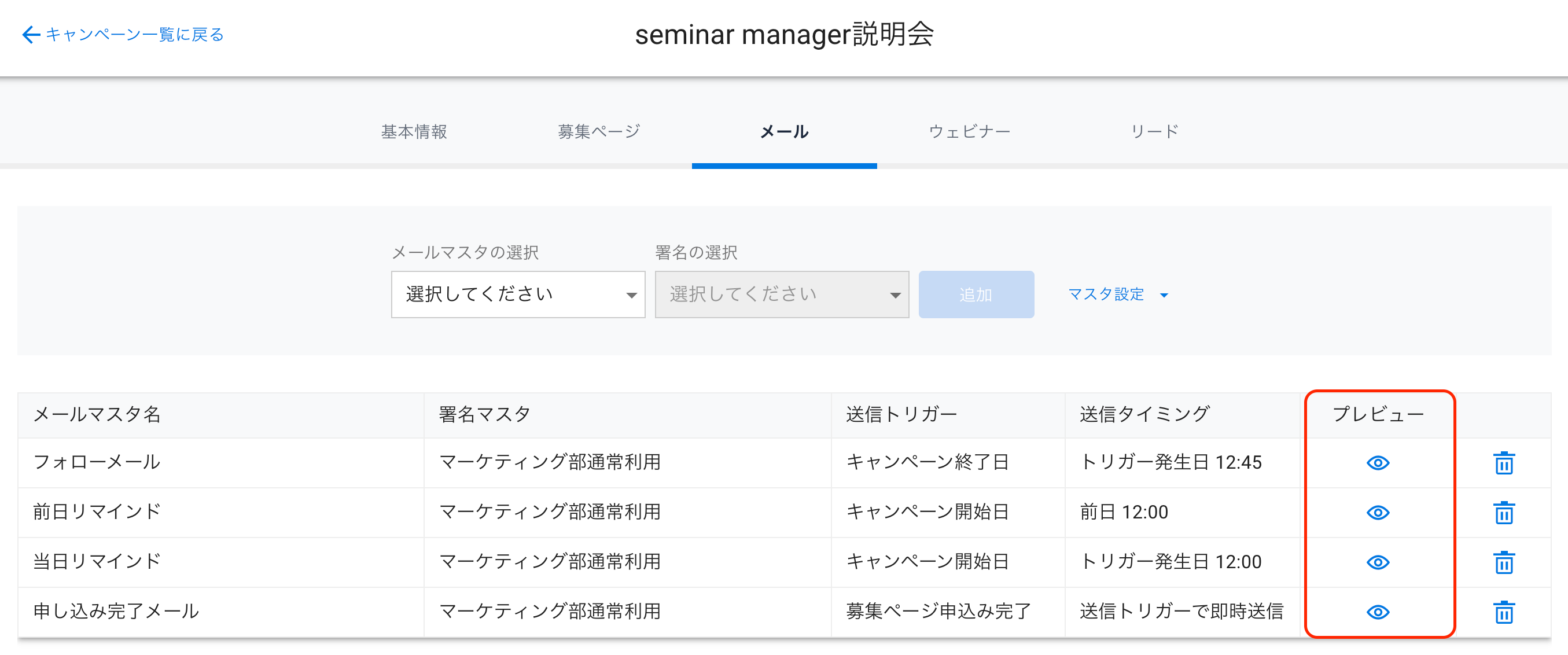Viewport: 1568px width, 655px height.
Task: Select the 当日リマインド name cell
Action: point(221,562)
